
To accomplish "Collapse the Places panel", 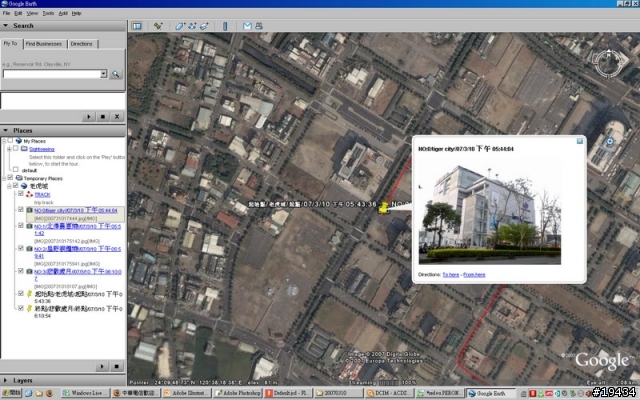I will click(x=6, y=130).
